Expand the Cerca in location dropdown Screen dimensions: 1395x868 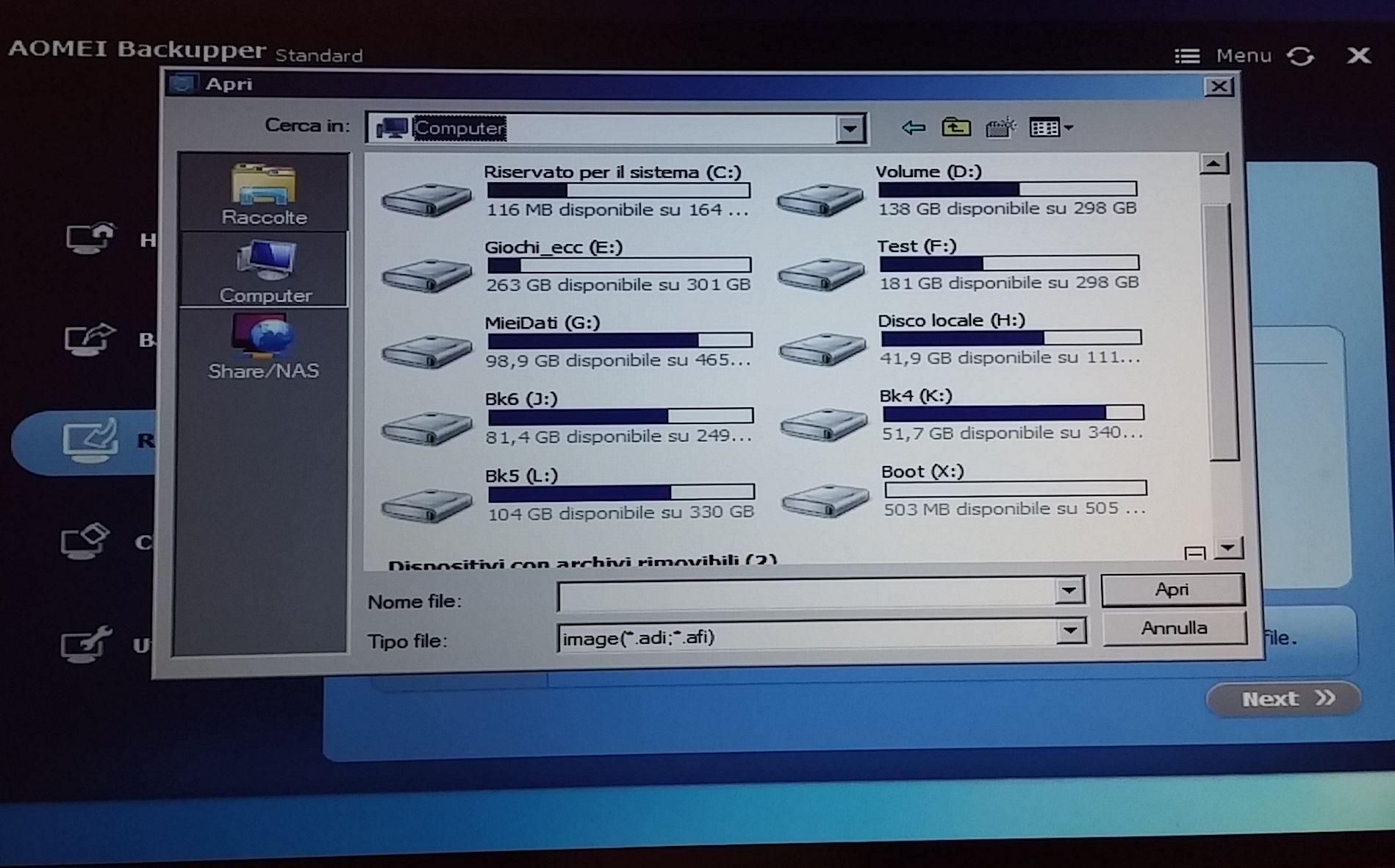[x=850, y=129]
